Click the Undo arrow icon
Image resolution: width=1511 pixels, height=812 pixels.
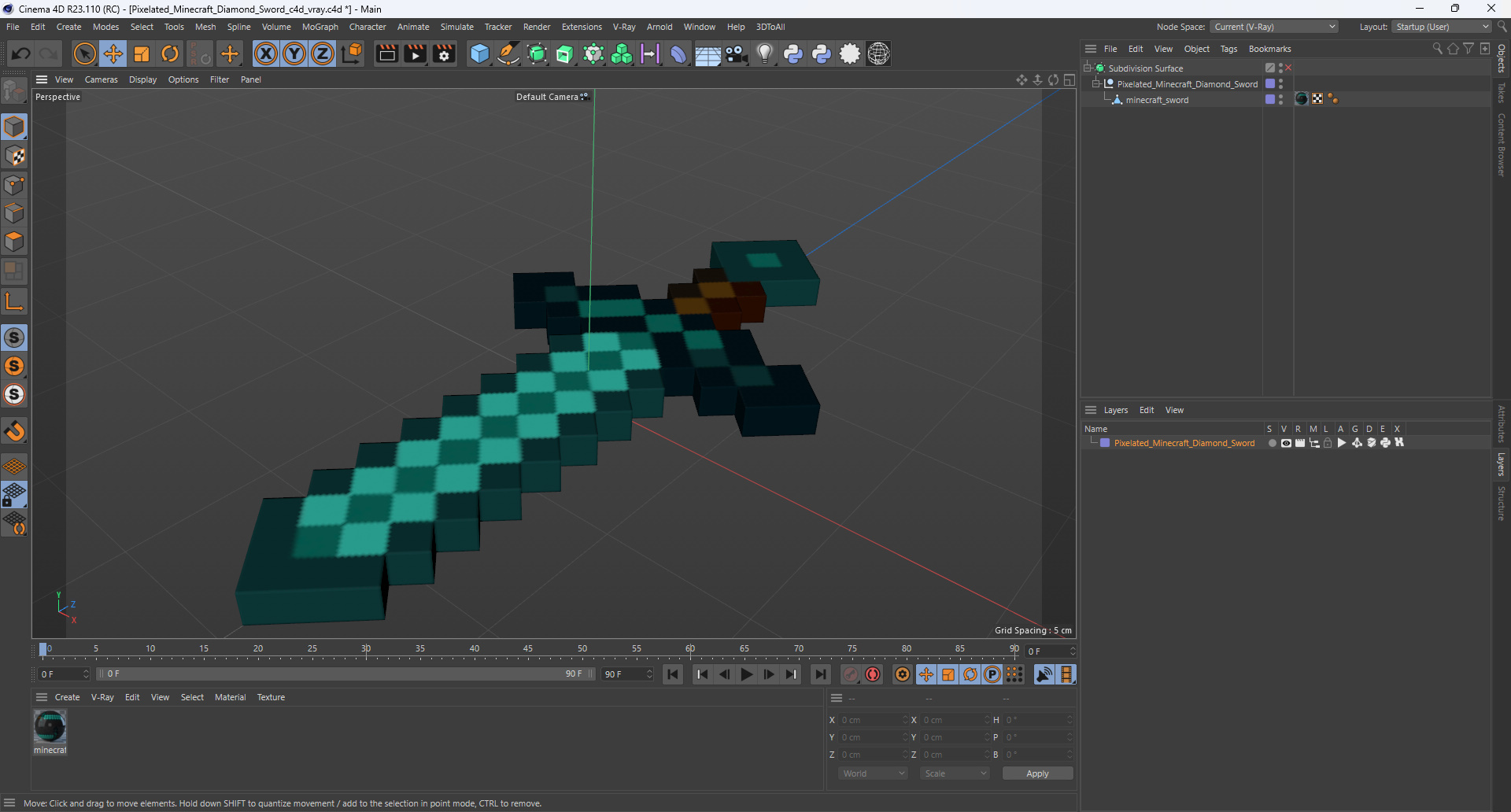(x=21, y=54)
